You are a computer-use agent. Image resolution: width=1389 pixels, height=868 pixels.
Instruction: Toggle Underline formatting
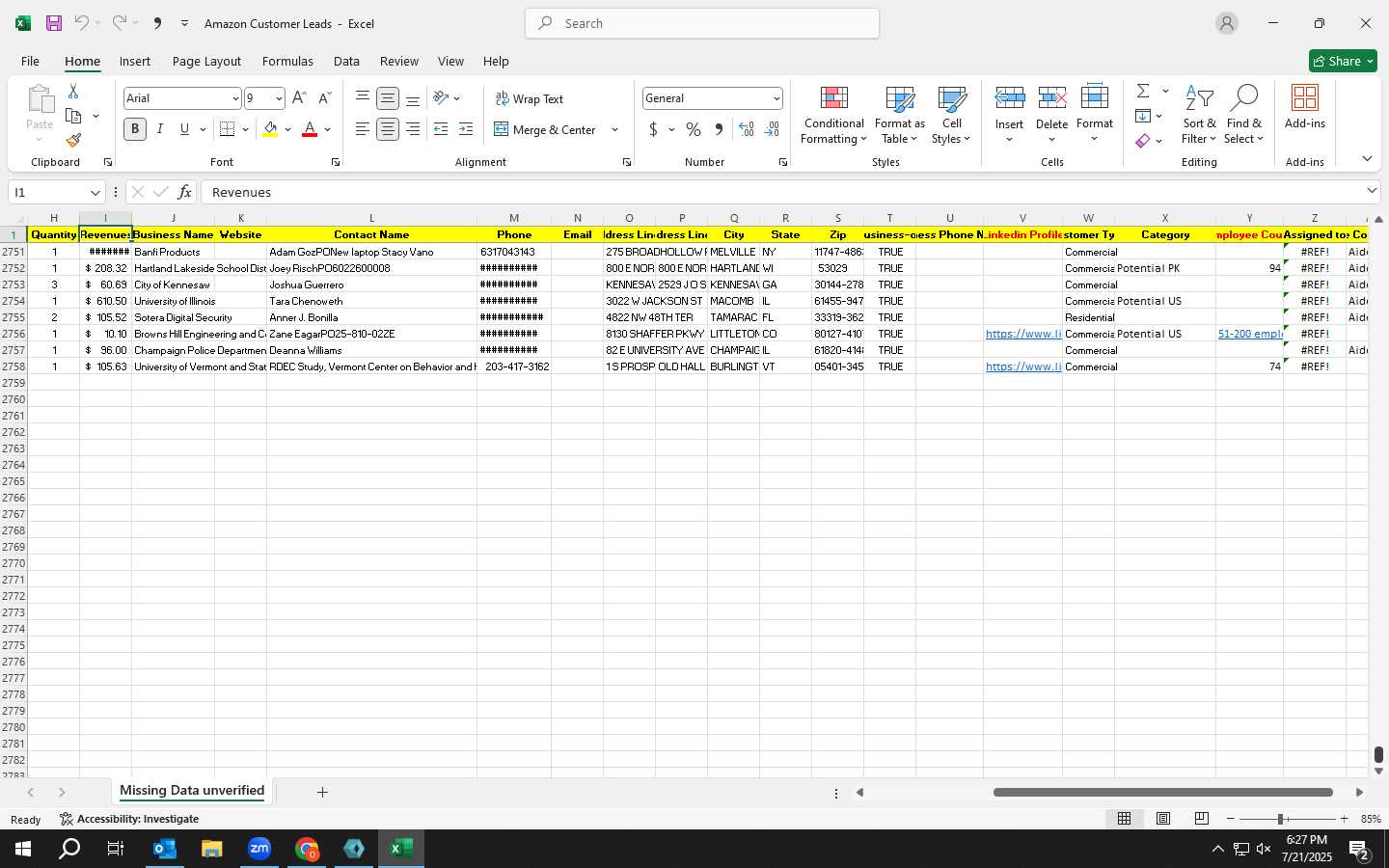tap(184, 129)
